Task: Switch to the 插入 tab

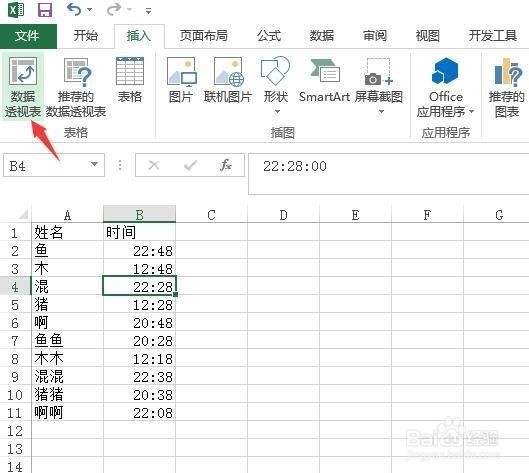Action: tap(139, 36)
